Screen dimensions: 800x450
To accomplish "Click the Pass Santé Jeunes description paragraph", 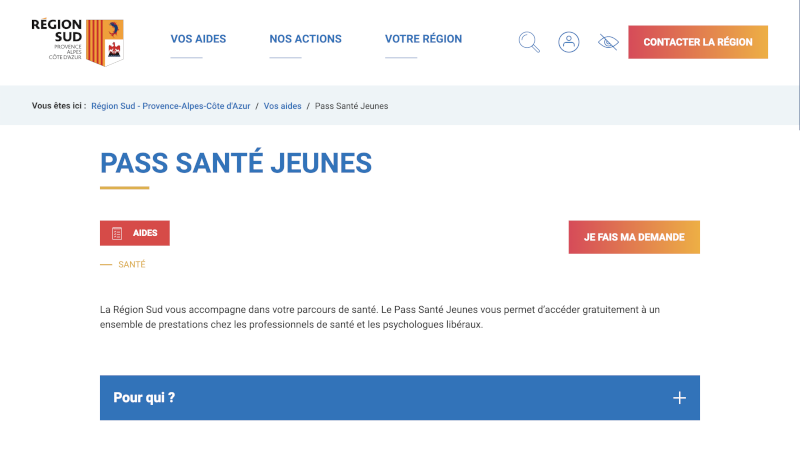I will pyautogui.click(x=380, y=317).
